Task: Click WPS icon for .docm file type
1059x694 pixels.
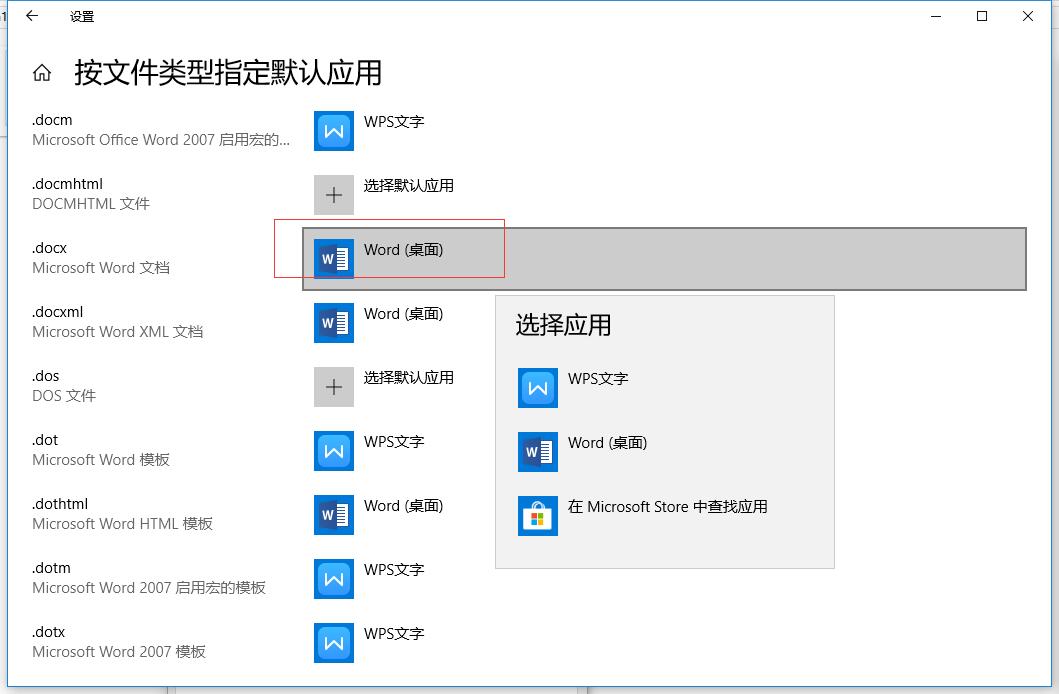Action: [x=334, y=131]
